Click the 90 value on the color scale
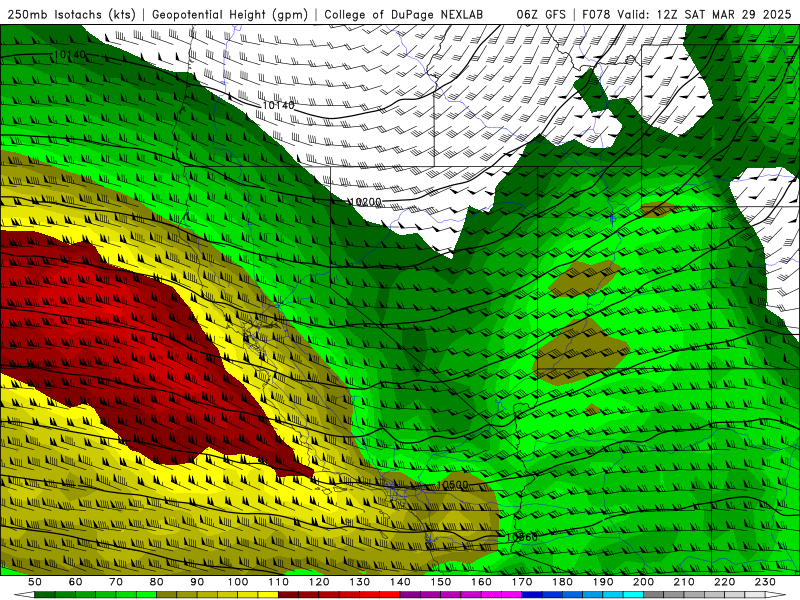The width and height of the screenshot is (800, 600). (197, 582)
